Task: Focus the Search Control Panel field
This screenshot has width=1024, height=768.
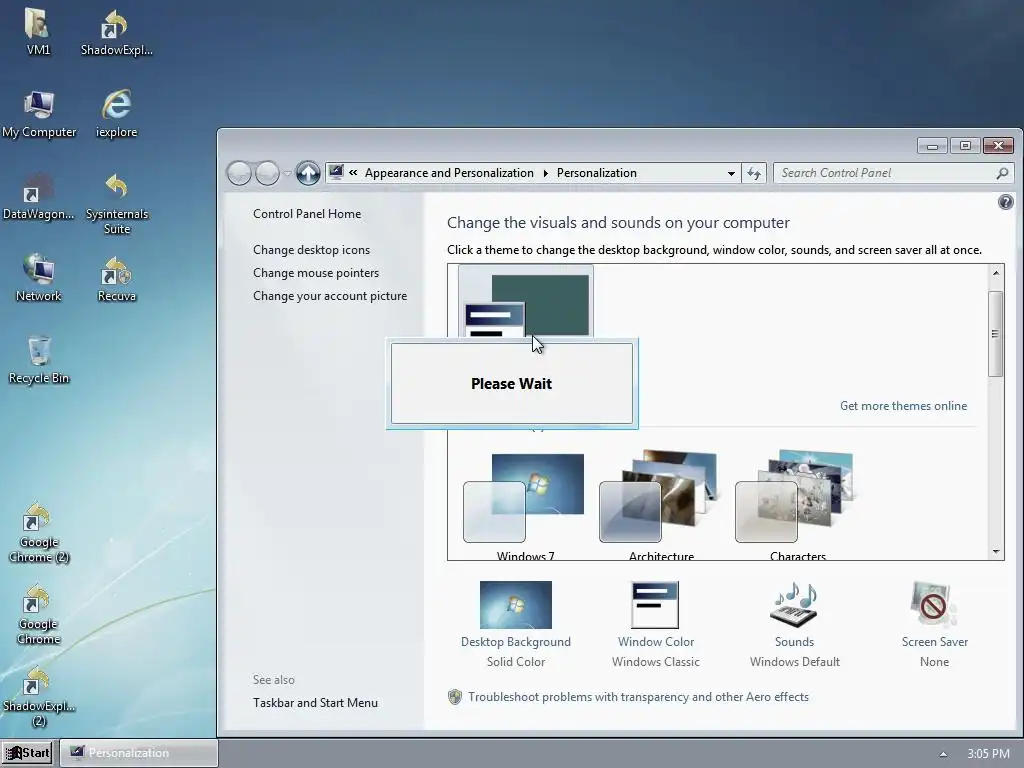Action: [x=892, y=173]
